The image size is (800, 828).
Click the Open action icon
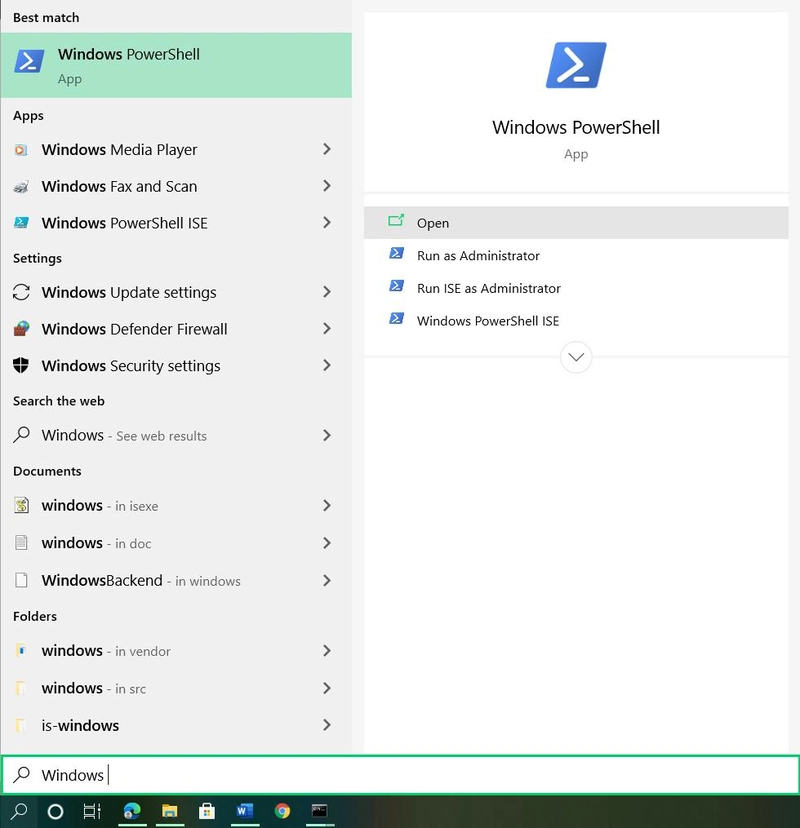coord(396,221)
